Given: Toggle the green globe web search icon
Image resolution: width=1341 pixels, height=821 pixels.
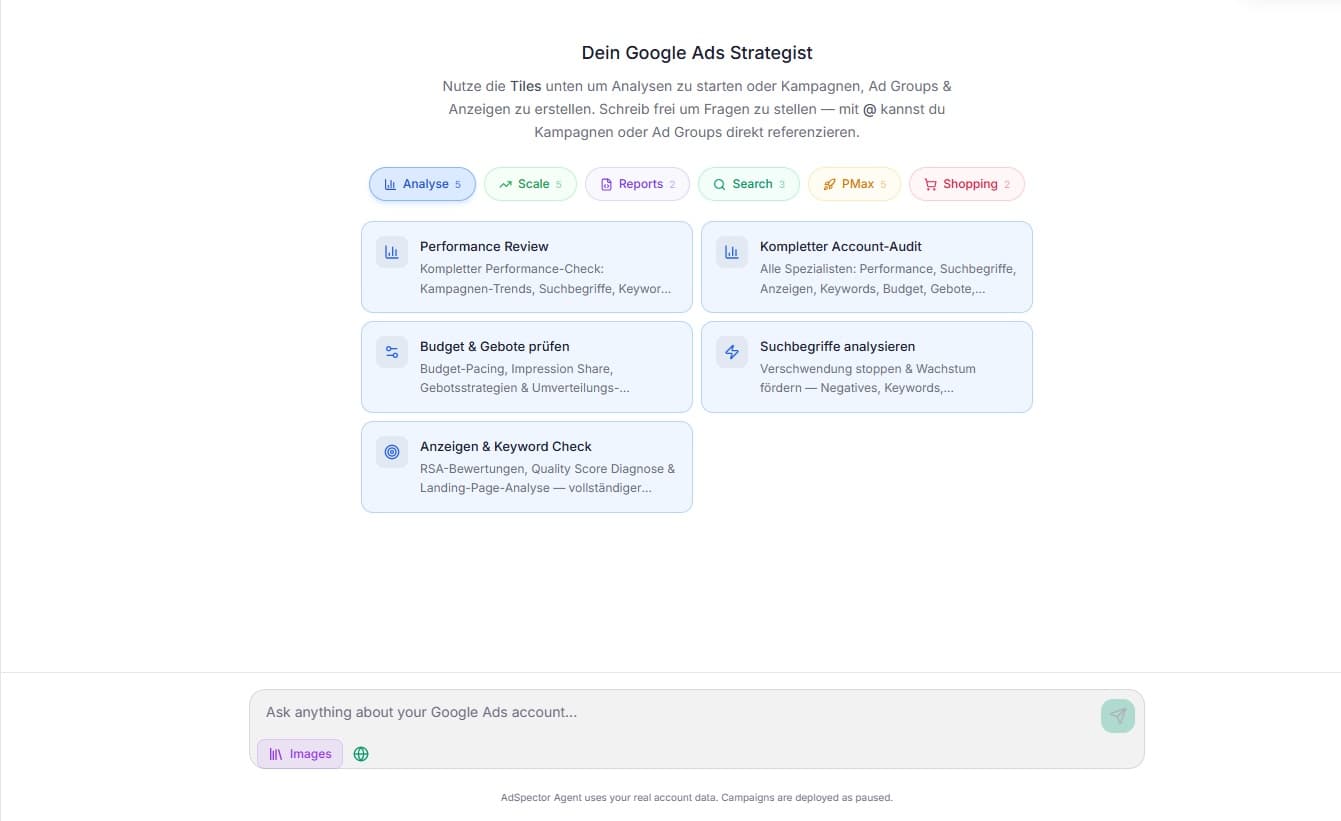Looking at the screenshot, I should (361, 754).
